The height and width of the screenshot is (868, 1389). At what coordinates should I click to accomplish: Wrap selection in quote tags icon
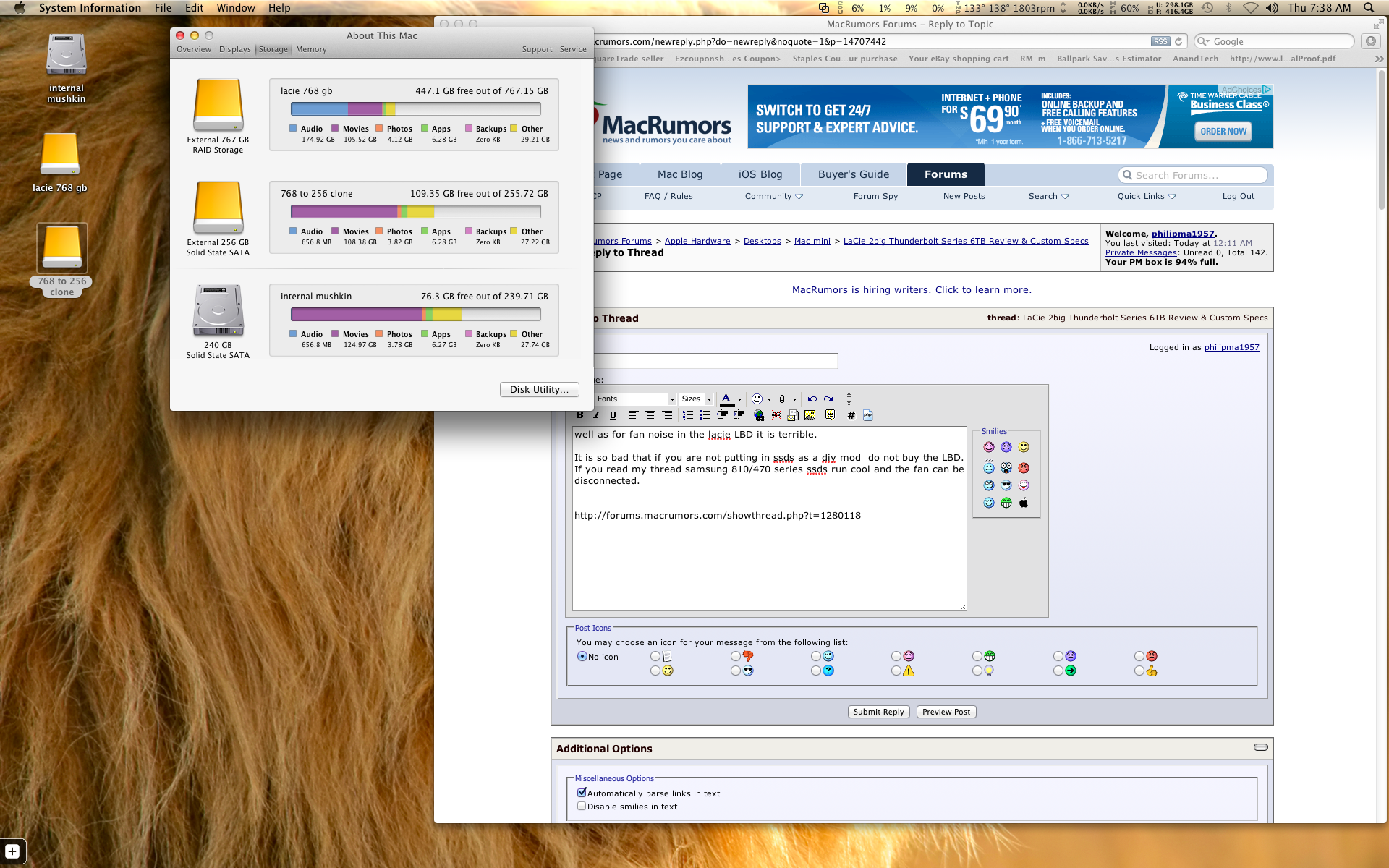[x=830, y=415]
